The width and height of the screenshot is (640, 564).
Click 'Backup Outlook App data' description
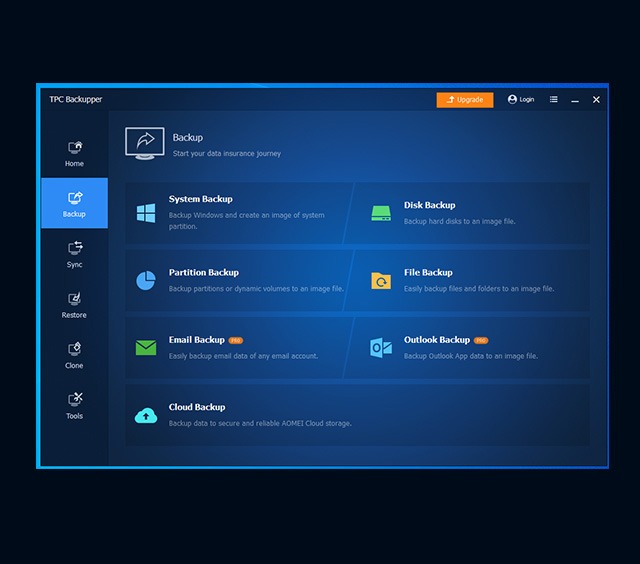pyautogui.click(x=471, y=356)
